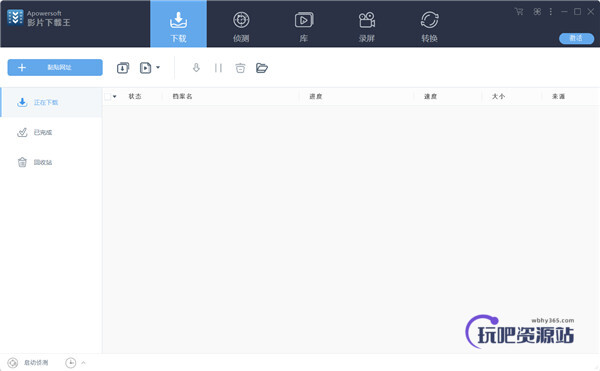This screenshot has width=600, height=371.
Task: Open the 录屏 screen recorder tab
Action: tap(367, 26)
